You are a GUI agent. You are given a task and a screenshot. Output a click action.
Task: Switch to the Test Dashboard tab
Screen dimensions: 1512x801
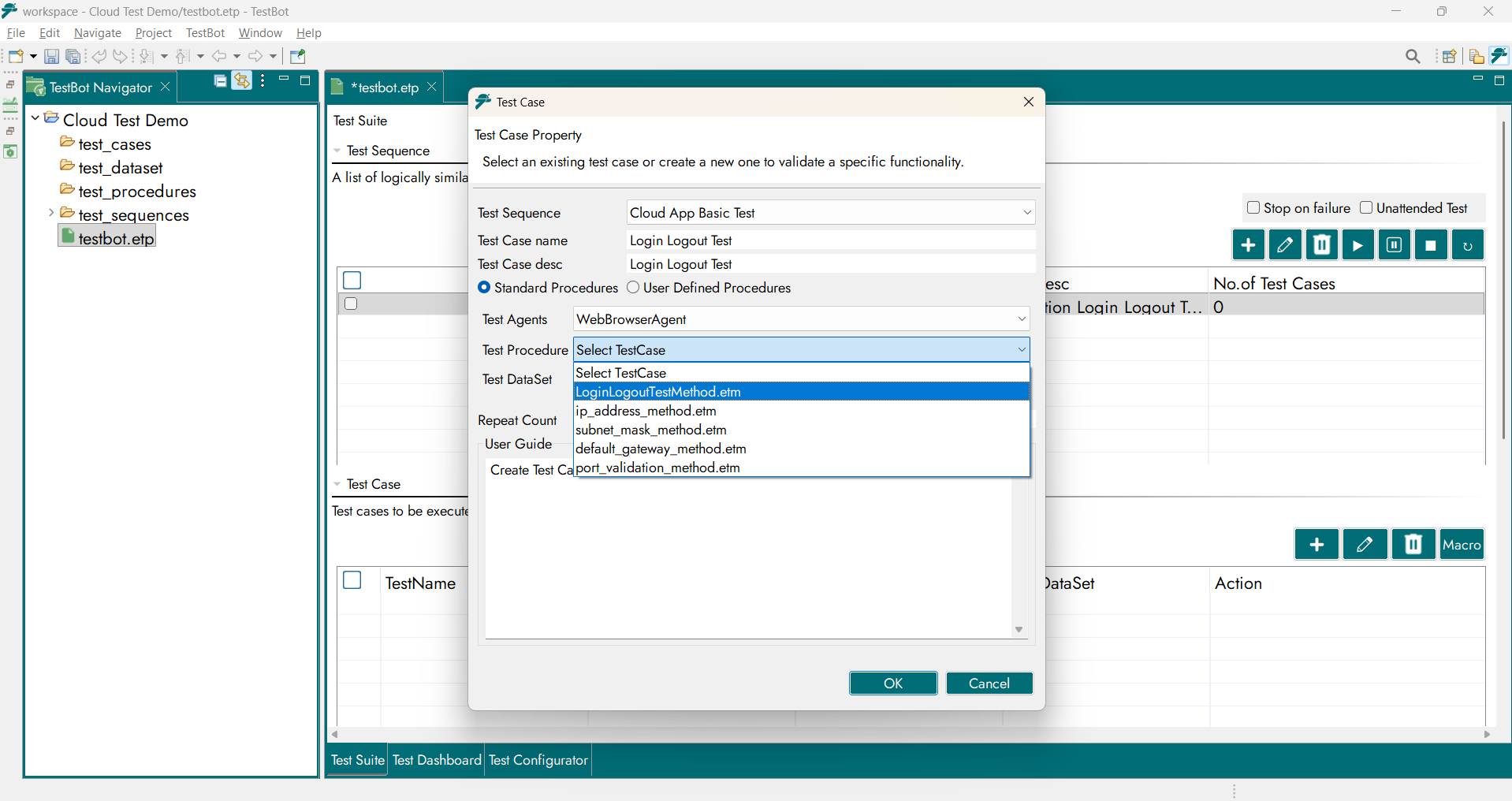(x=437, y=760)
